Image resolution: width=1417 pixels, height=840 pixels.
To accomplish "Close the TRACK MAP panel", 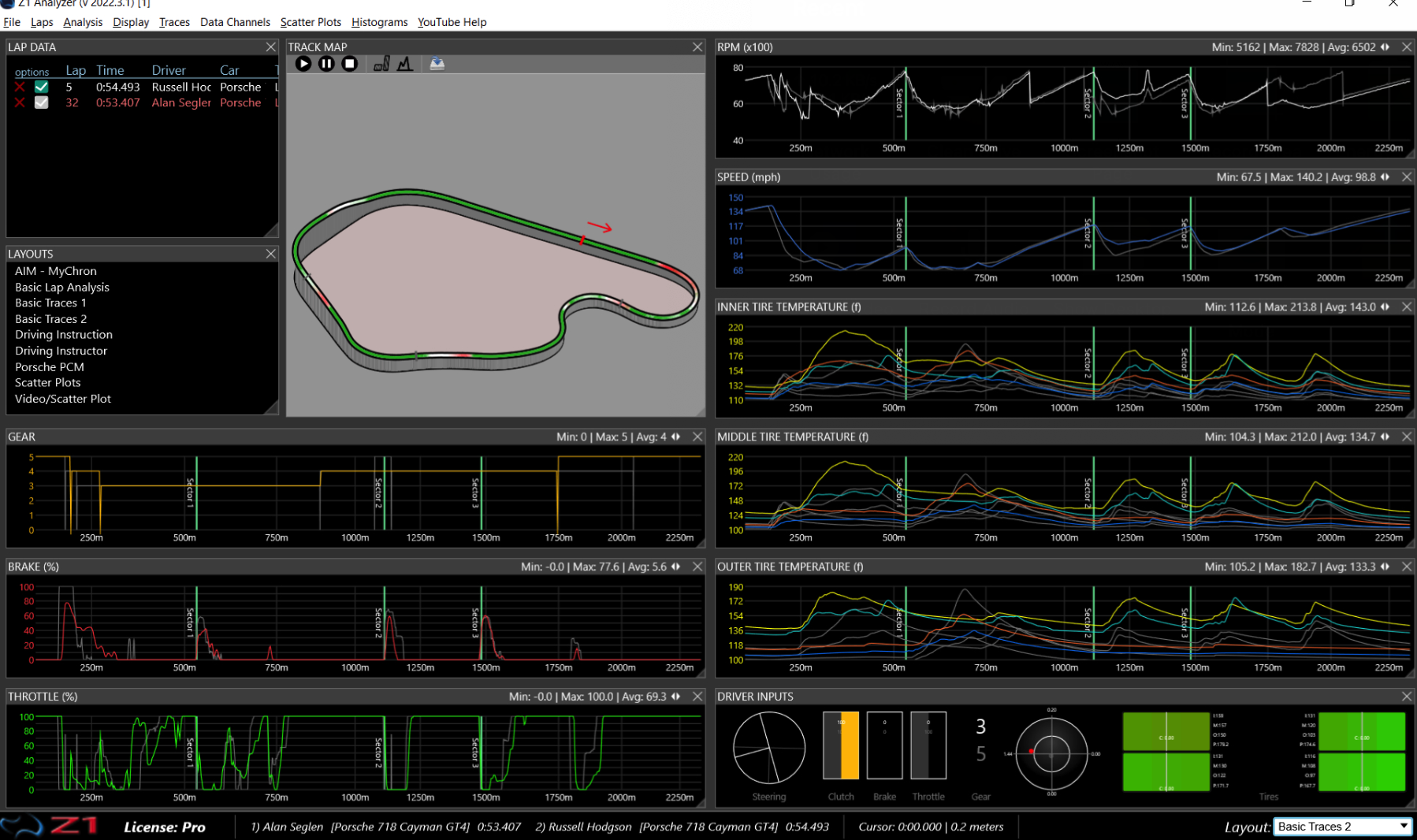I will [x=697, y=47].
